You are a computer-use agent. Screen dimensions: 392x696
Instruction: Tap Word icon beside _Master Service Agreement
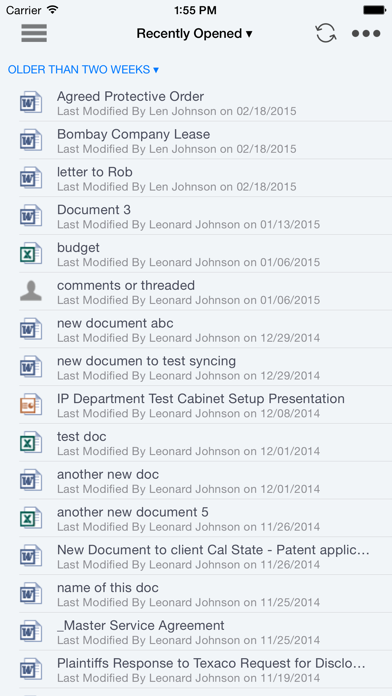[31, 631]
